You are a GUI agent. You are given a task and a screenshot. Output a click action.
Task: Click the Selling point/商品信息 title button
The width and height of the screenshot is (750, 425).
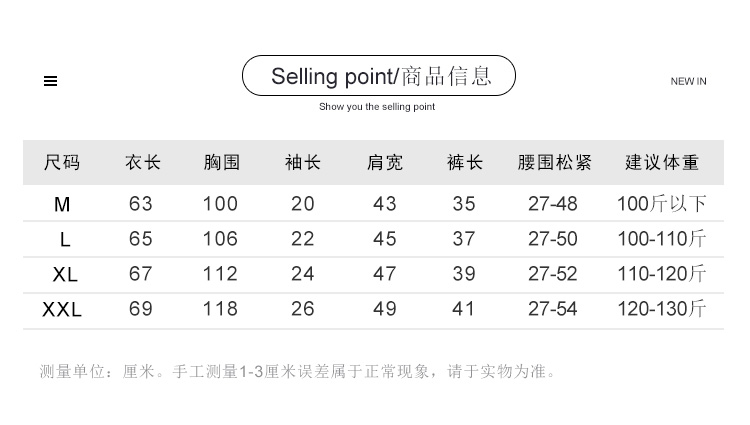click(x=378, y=76)
